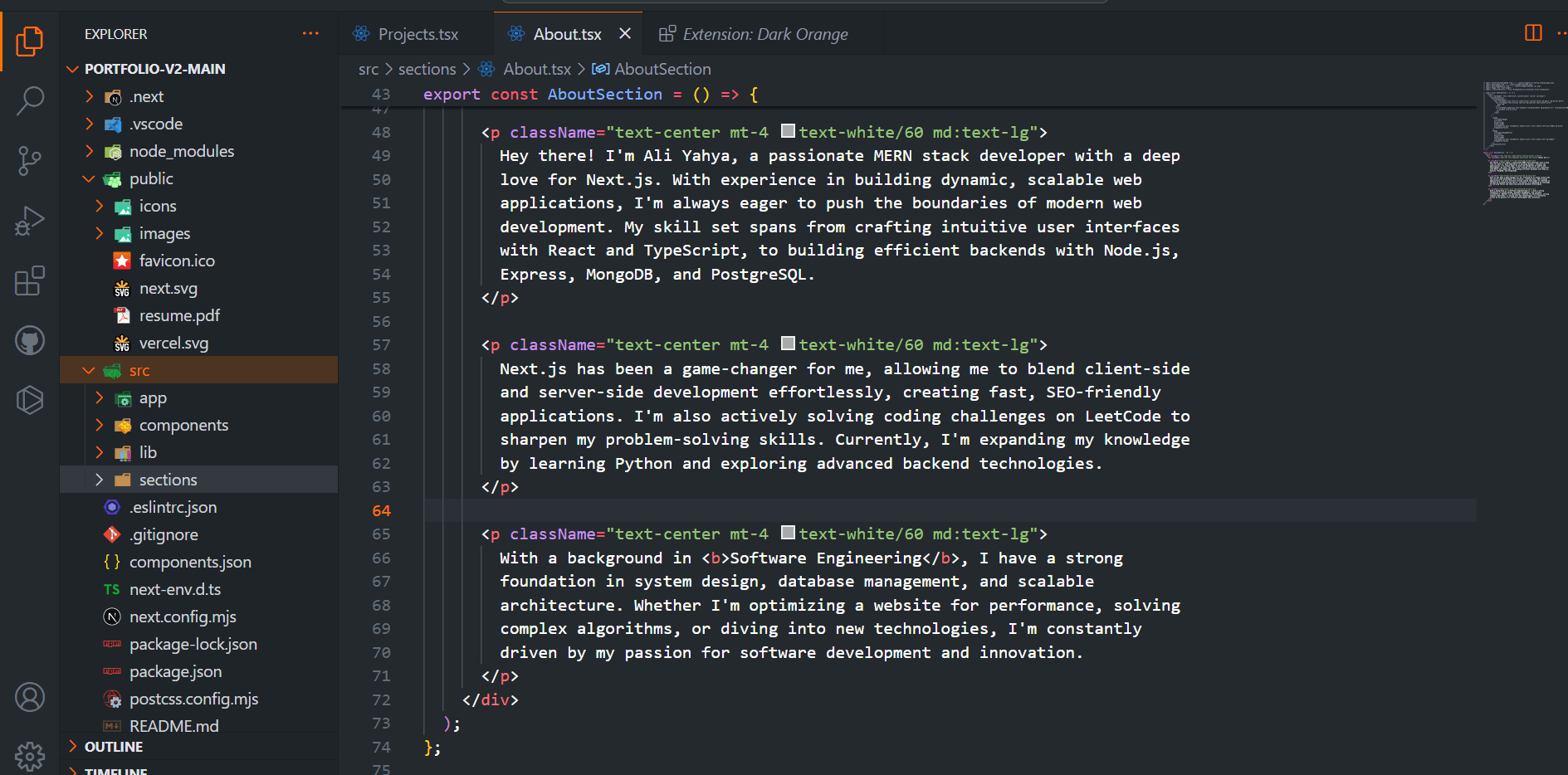This screenshot has width=1568, height=775.
Task: Click the .gitignore git file icon
Action: pyautogui.click(x=112, y=534)
